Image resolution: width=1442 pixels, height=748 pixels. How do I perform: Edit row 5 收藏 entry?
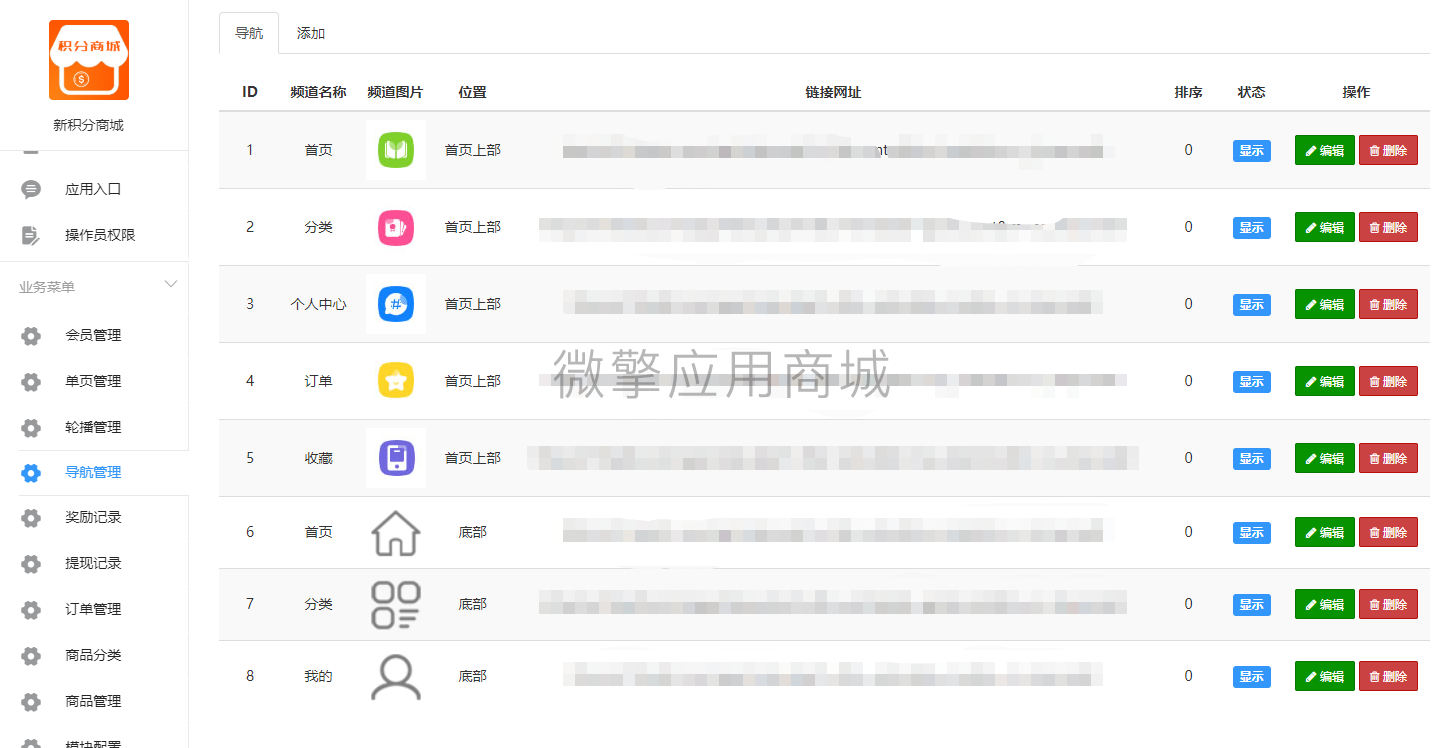(x=1325, y=458)
